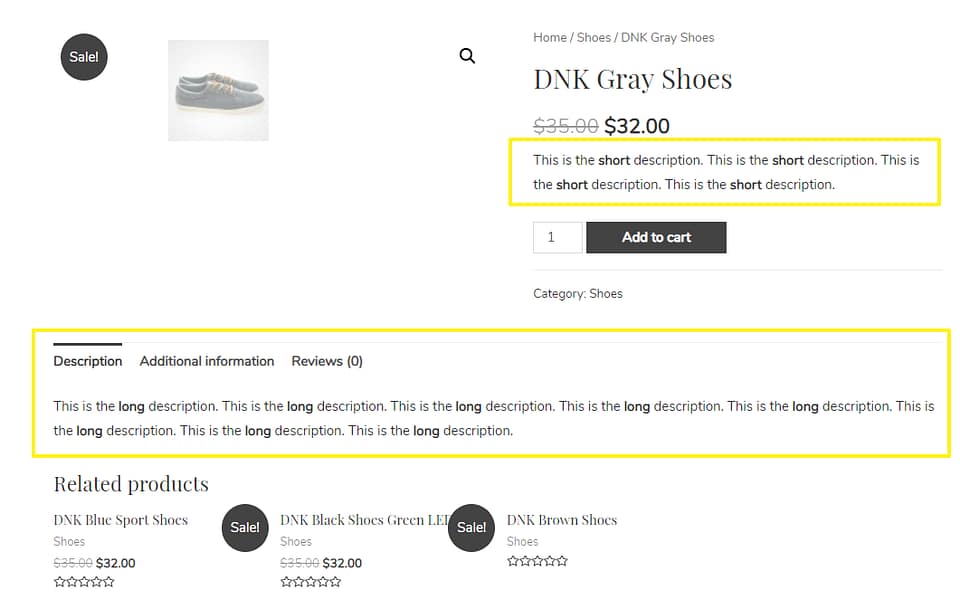Switch to the Additional information tab
Viewport: 960px width, 600px height.
click(x=206, y=361)
